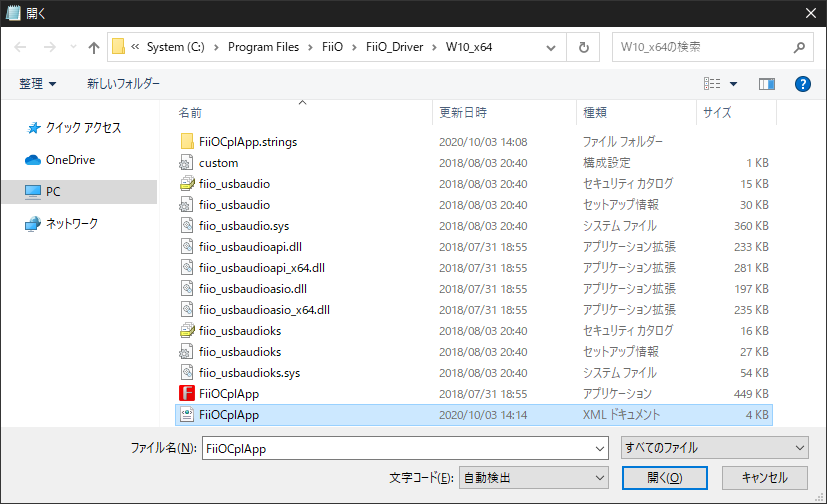Click the 360 KB size cell

pyautogui.click(x=751, y=226)
